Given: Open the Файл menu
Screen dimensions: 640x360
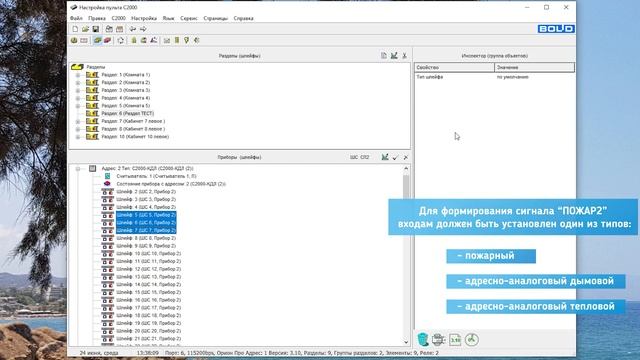Looking at the screenshot, I should coord(76,18).
